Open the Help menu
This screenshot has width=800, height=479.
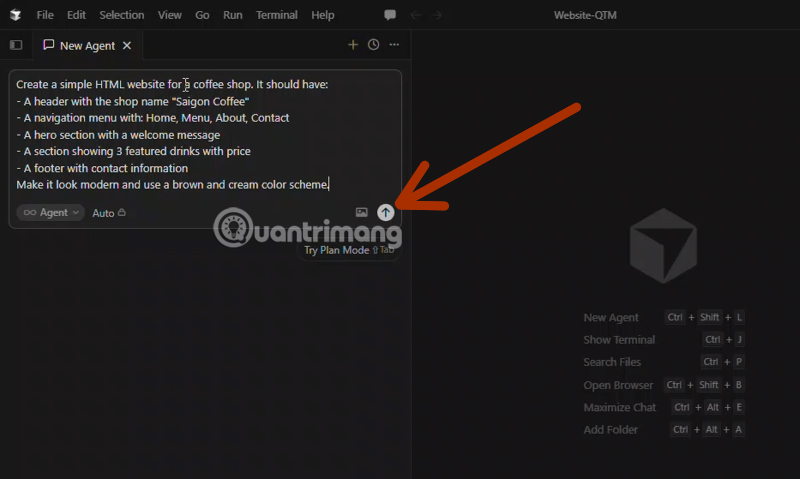322,15
